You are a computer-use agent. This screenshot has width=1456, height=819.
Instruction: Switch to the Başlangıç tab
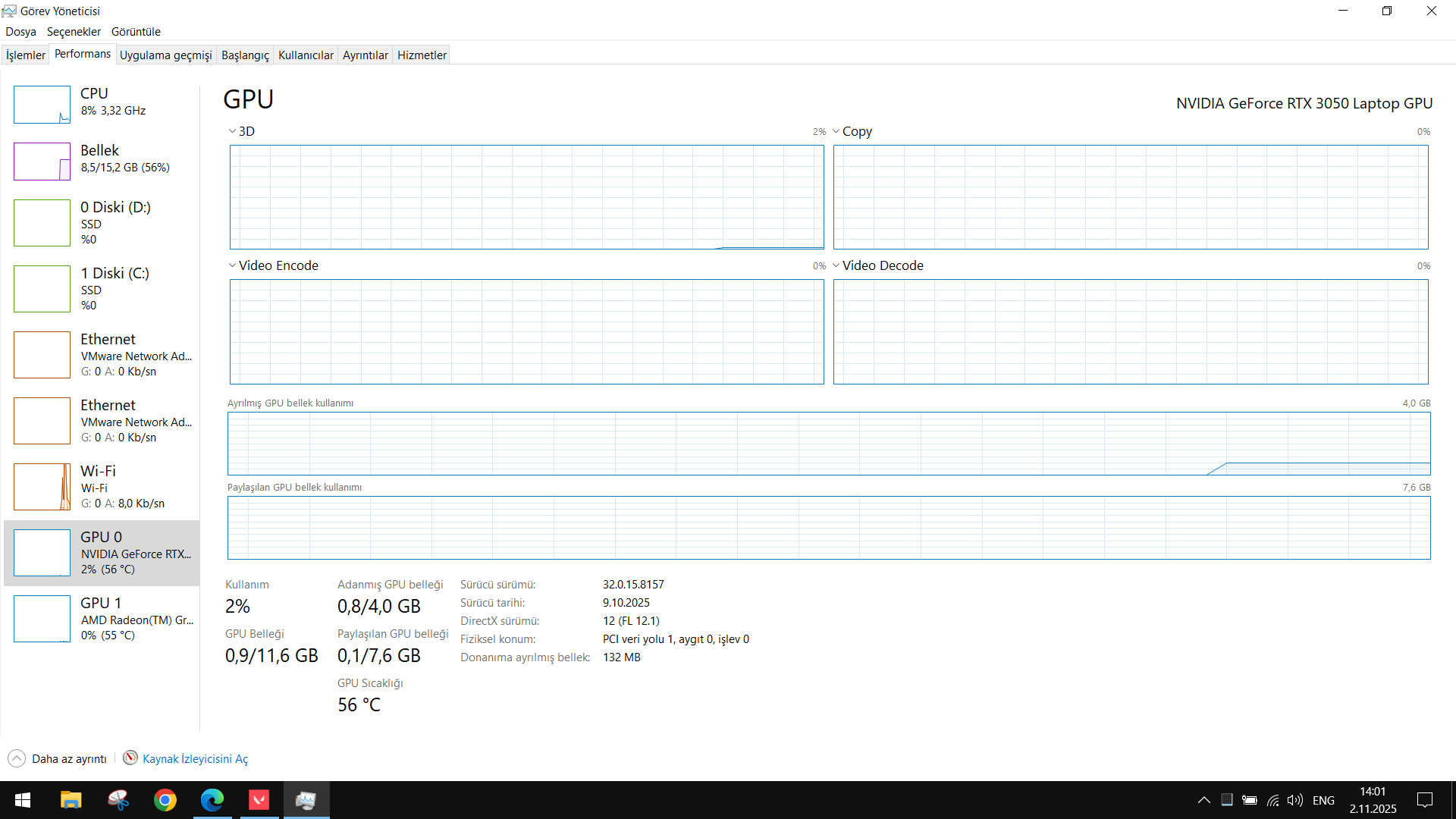pos(245,55)
